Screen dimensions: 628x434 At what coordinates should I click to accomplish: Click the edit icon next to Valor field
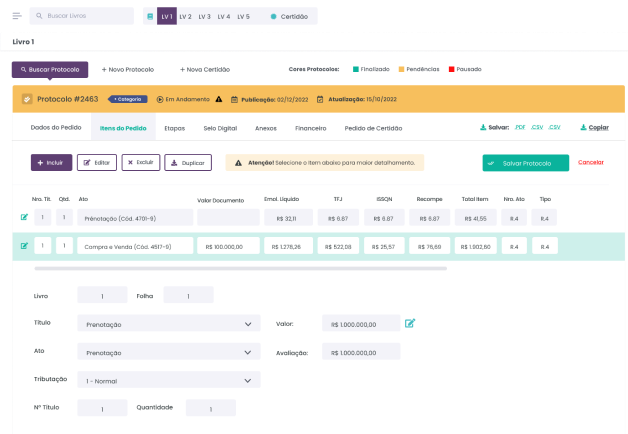pyautogui.click(x=410, y=323)
